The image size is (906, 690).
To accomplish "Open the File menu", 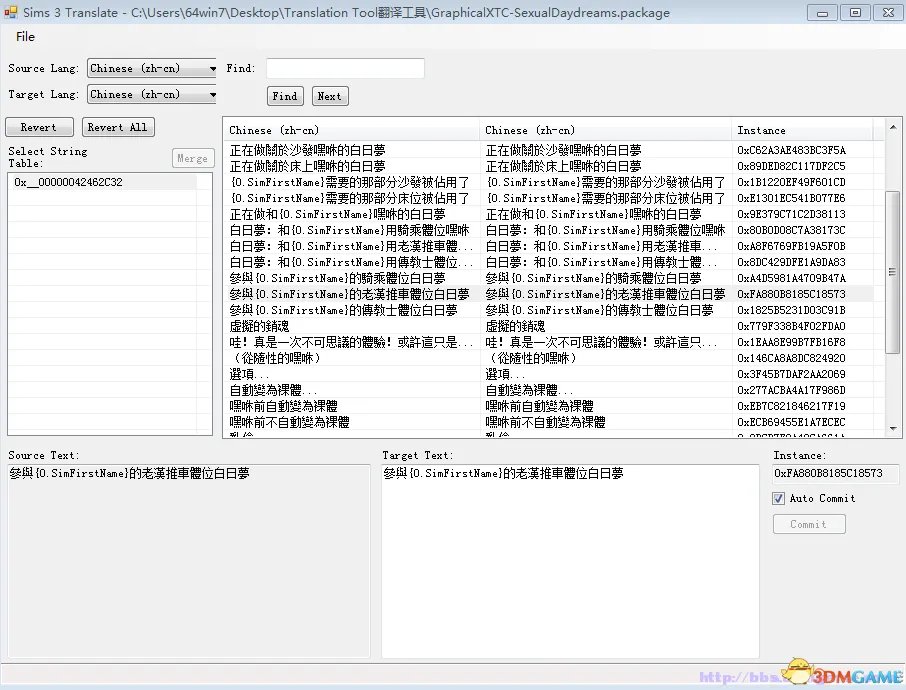I will point(25,36).
